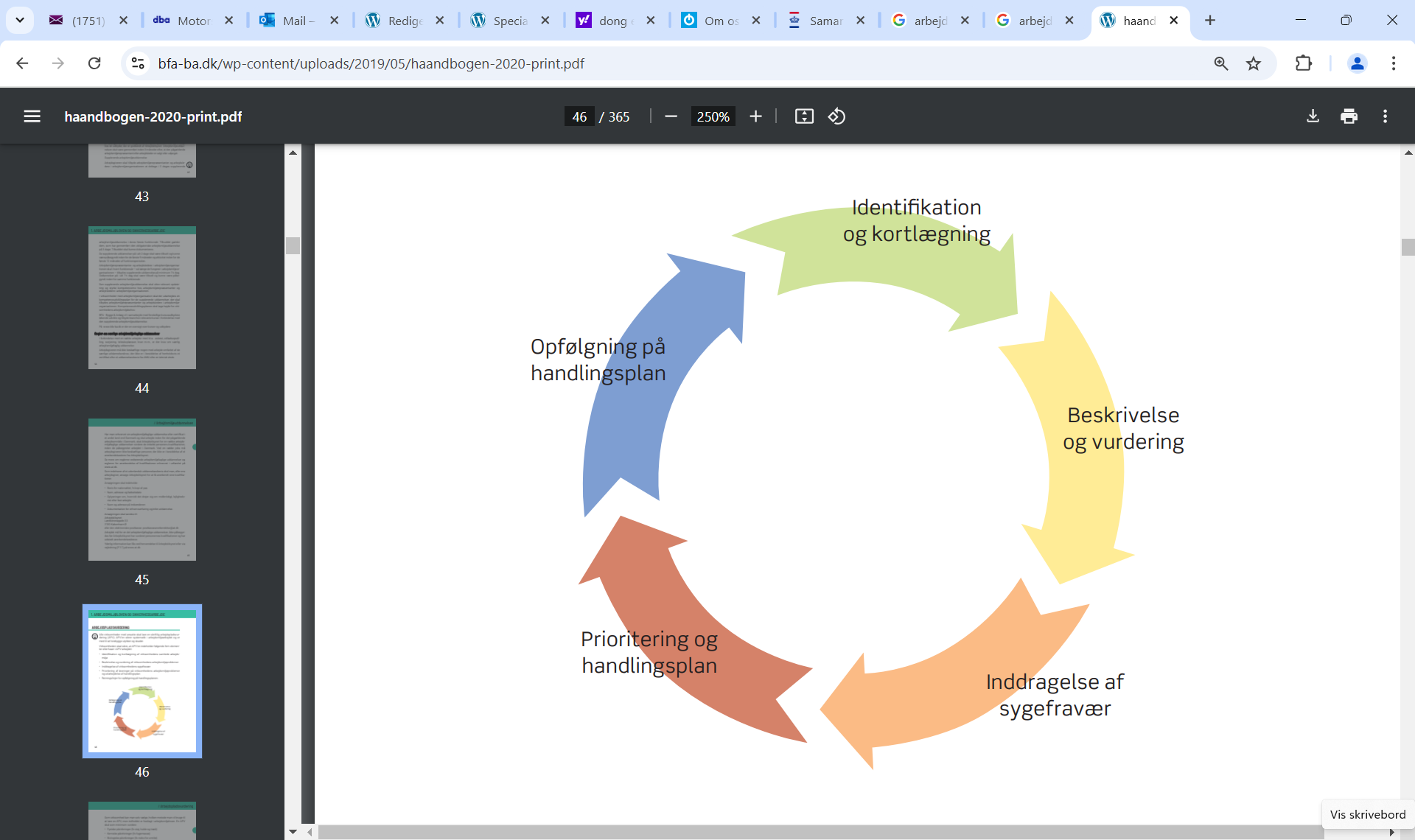Bookmark this page with star icon

1254,63
